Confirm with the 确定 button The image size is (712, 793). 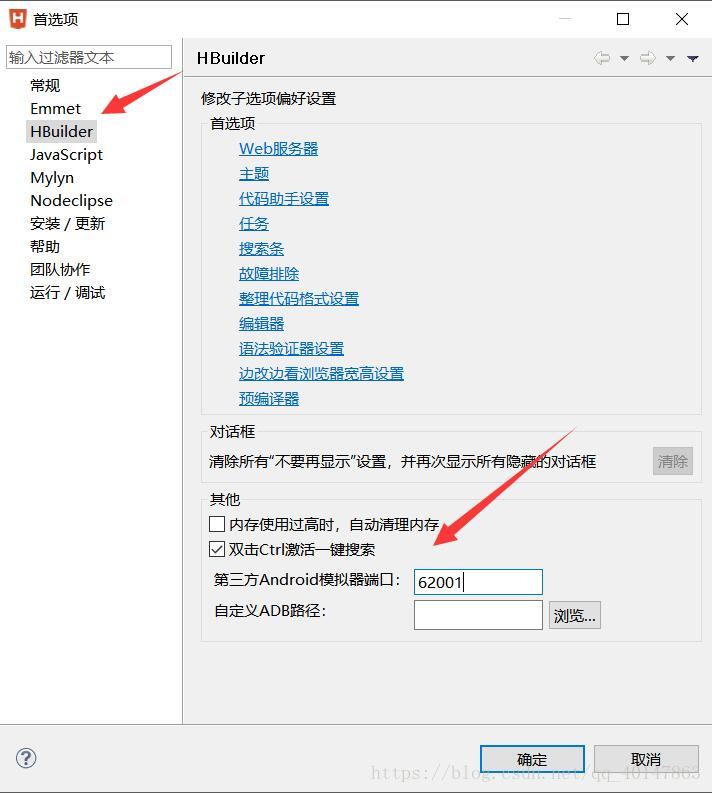click(532, 759)
